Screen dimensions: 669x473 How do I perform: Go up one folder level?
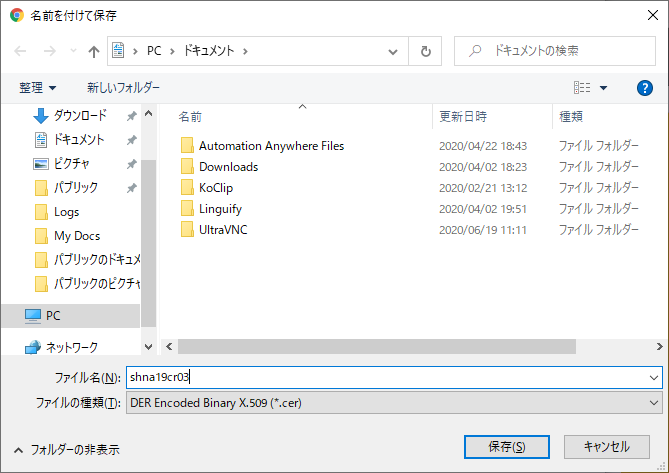(x=94, y=52)
